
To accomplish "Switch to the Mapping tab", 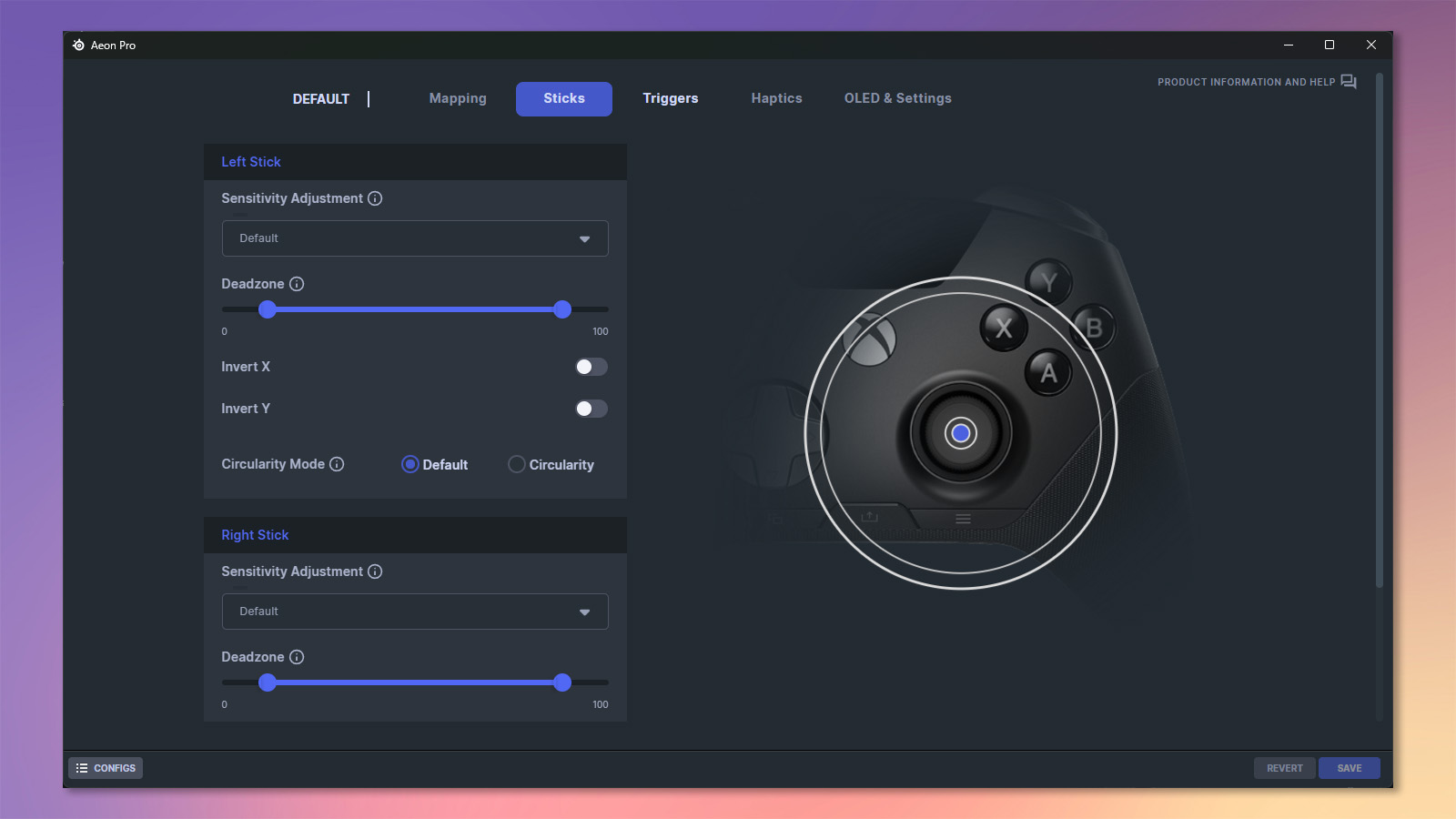I will click(458, 98).
